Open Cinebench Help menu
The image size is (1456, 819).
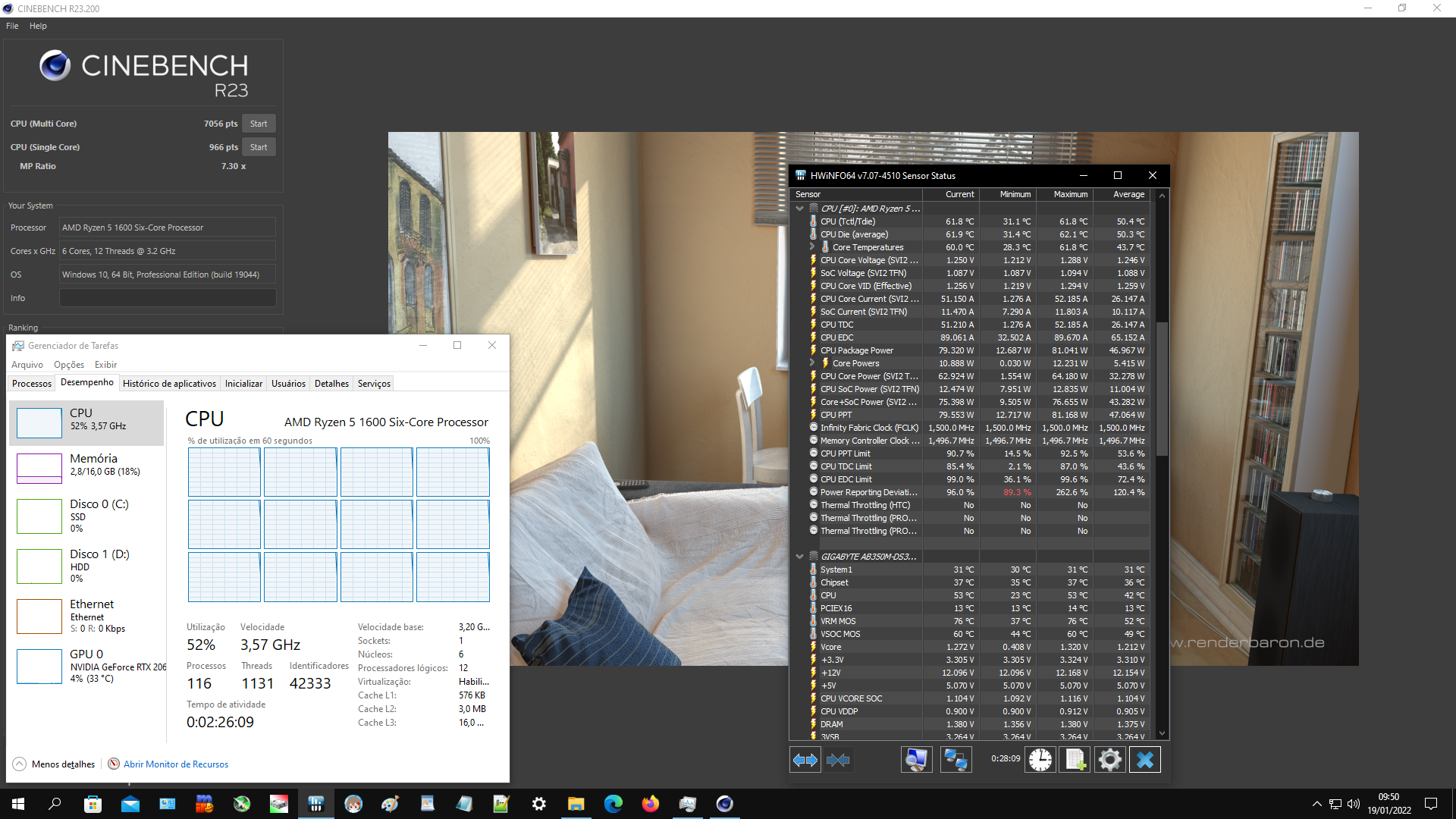(38, 26)
